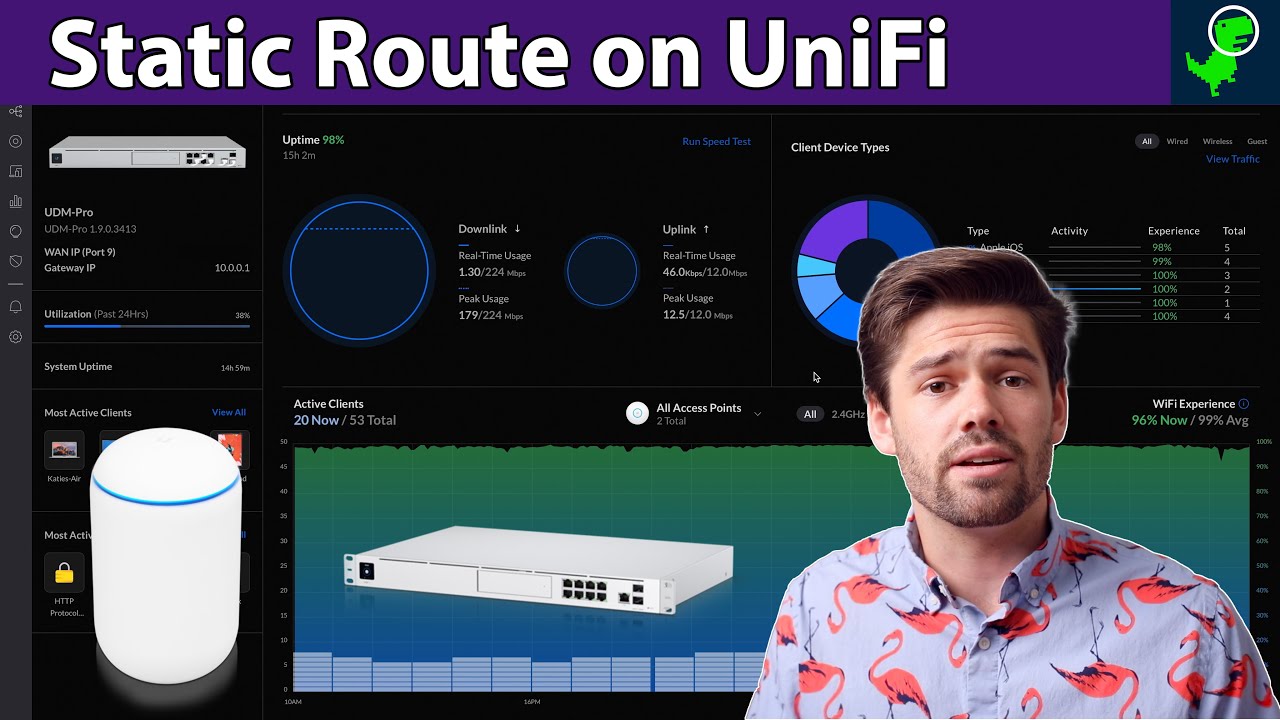Click the HTTP Protocol lock icon
Image resolution: width=1280 pixels, height=720 pixels.
(64, 573)
